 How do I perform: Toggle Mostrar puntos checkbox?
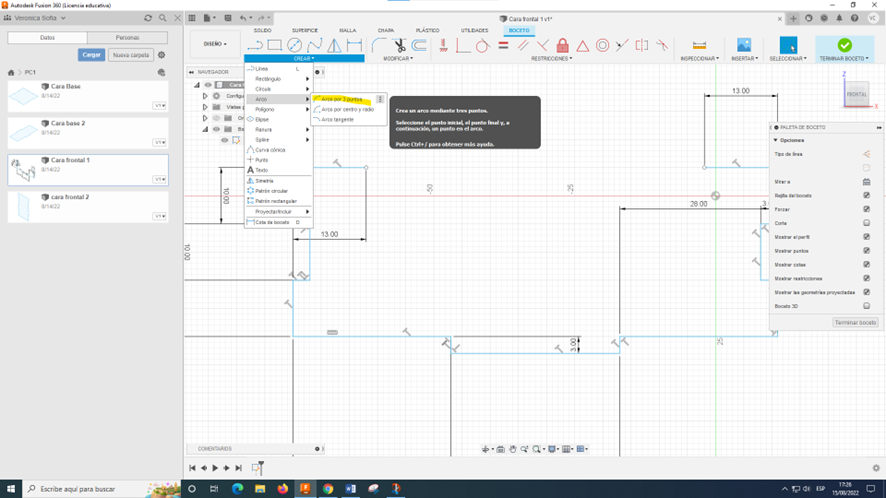click(866, 251)
